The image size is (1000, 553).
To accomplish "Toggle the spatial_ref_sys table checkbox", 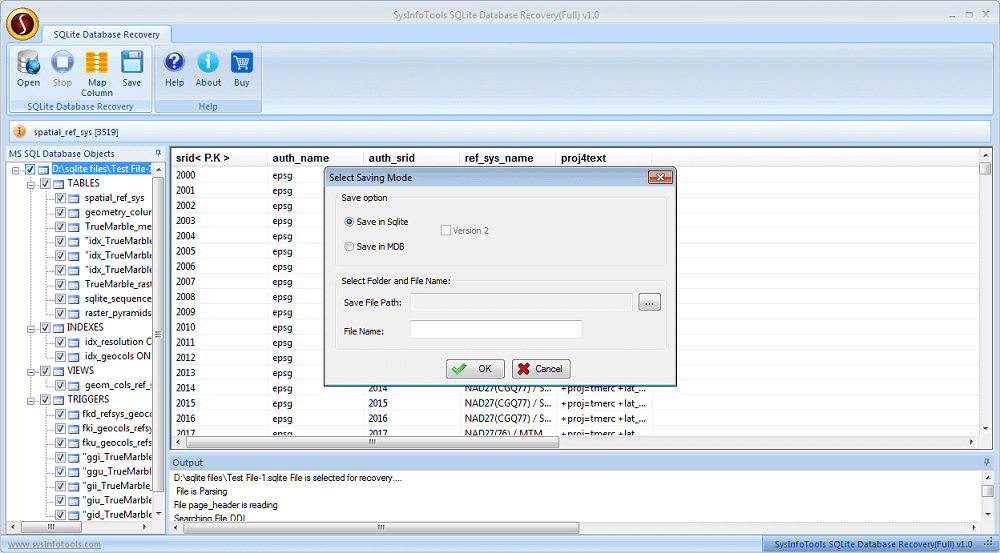I will [61, 198].
